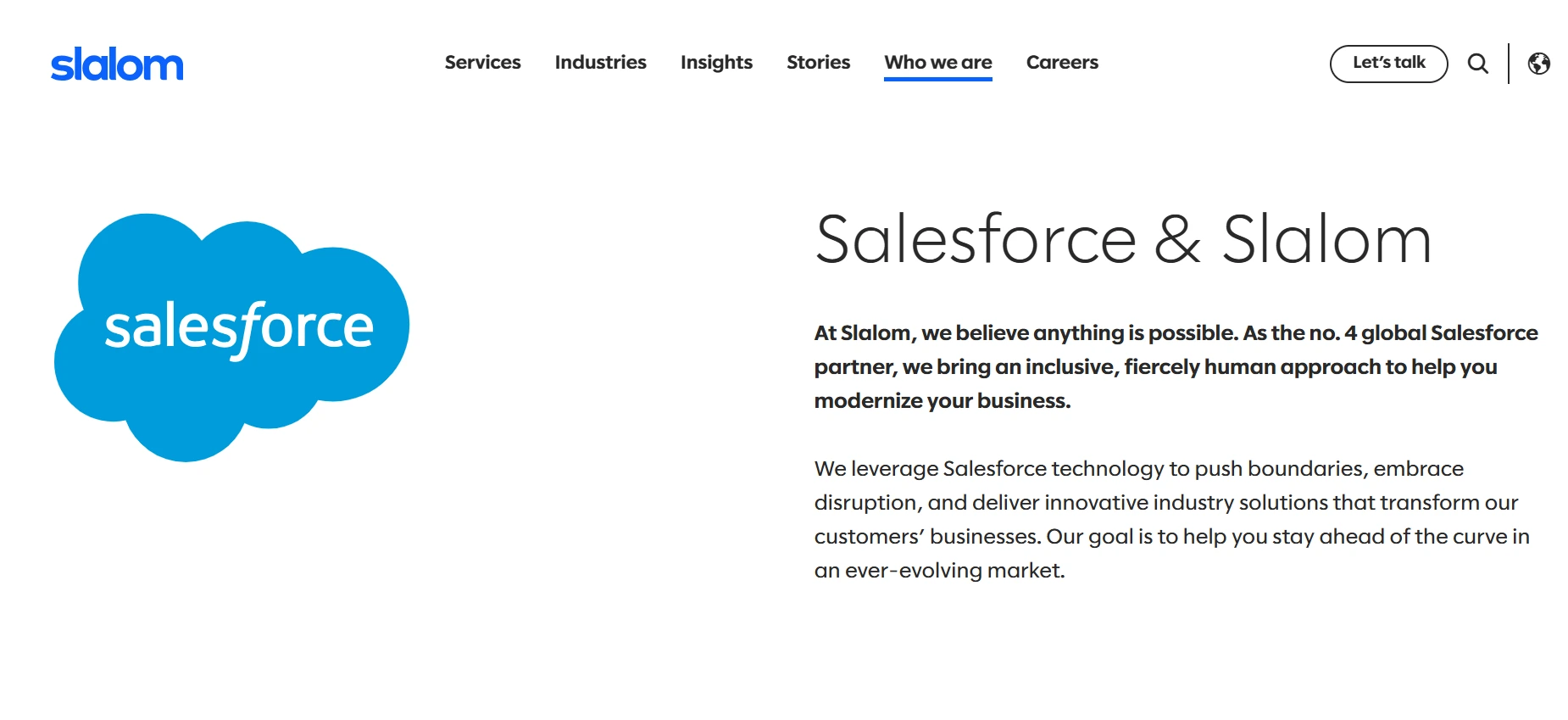
Task: Open the site search magnifier icon
Action: 1478,63
